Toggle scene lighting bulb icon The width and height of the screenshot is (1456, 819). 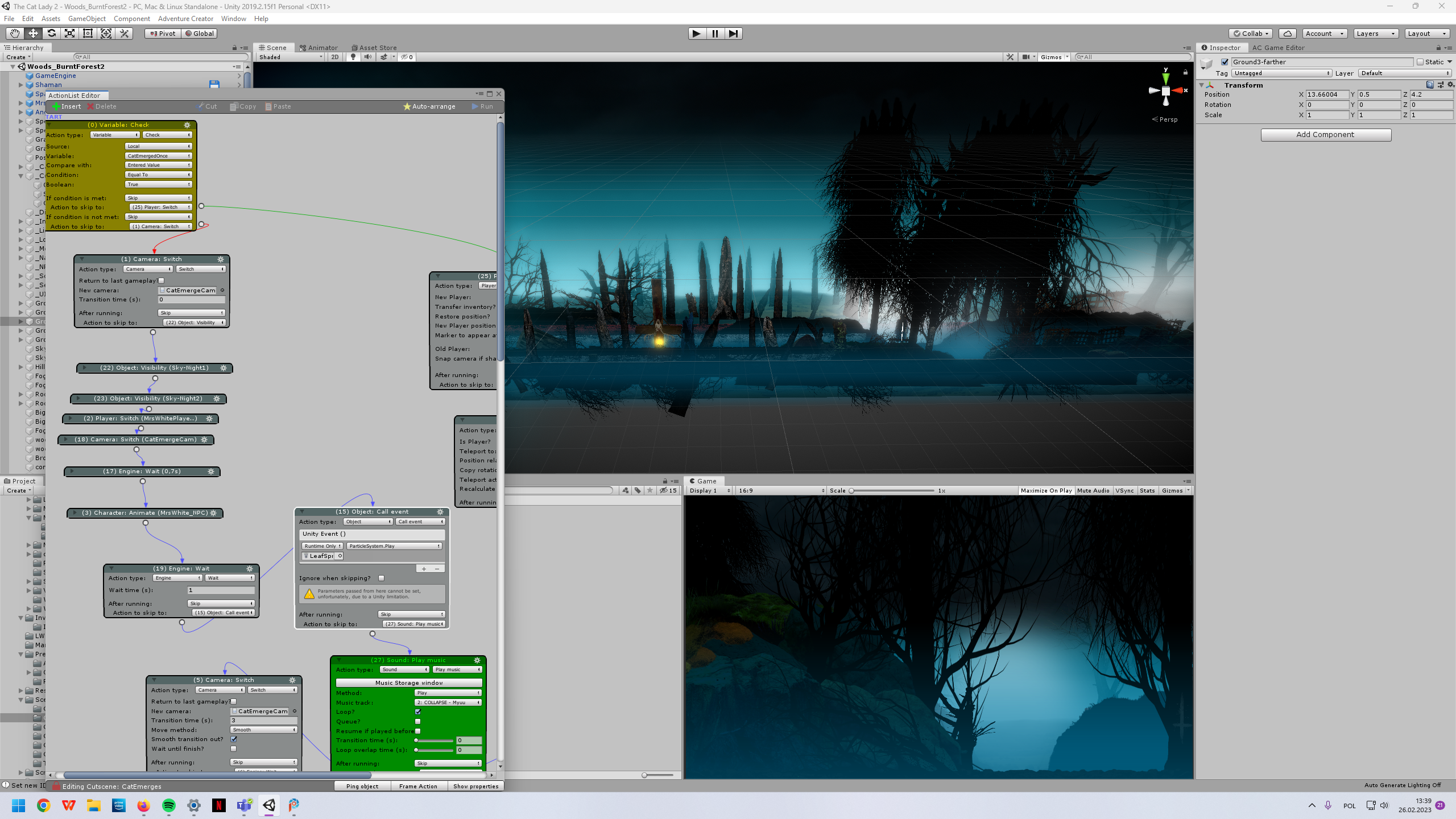tap(353, 57)
